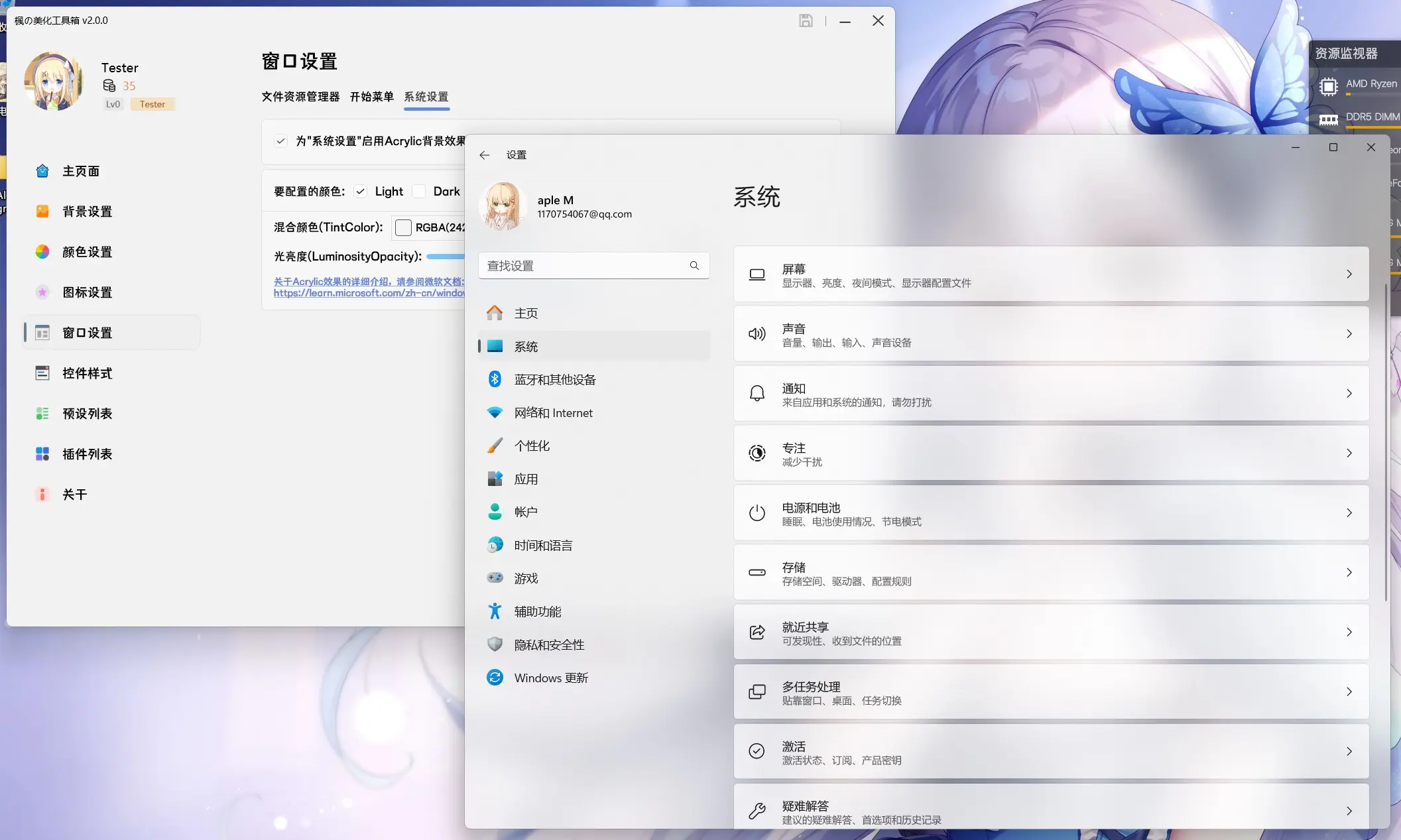Viewport: 1401px width, 840px height.
Task: Open 图标设置 star icon in sidebar
Action: 42,292
